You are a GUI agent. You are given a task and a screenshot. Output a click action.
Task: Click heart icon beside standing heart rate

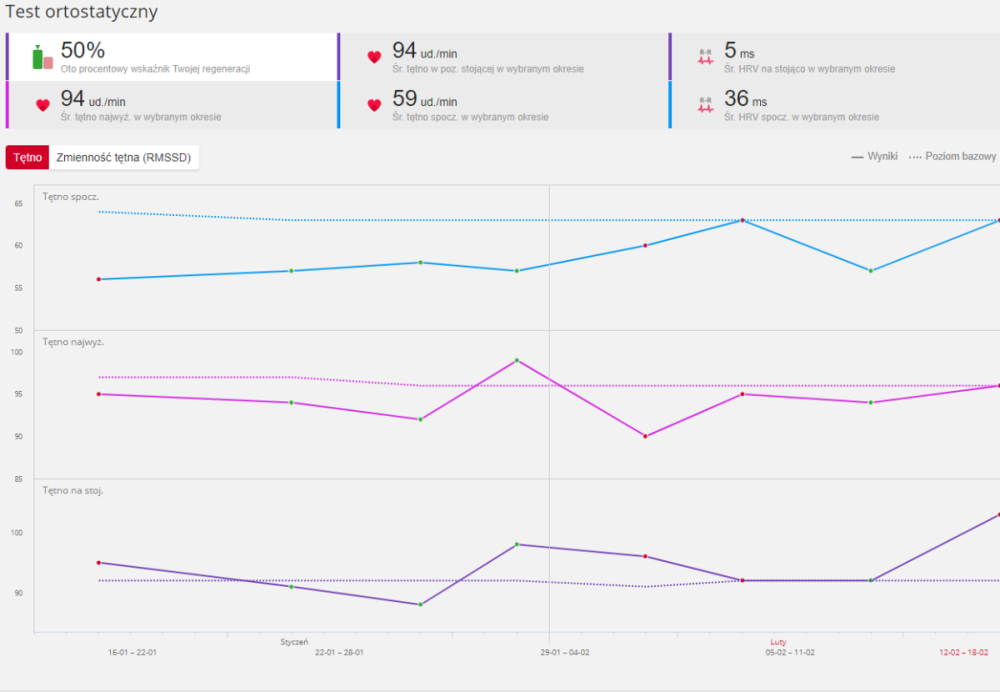point(374,57)
